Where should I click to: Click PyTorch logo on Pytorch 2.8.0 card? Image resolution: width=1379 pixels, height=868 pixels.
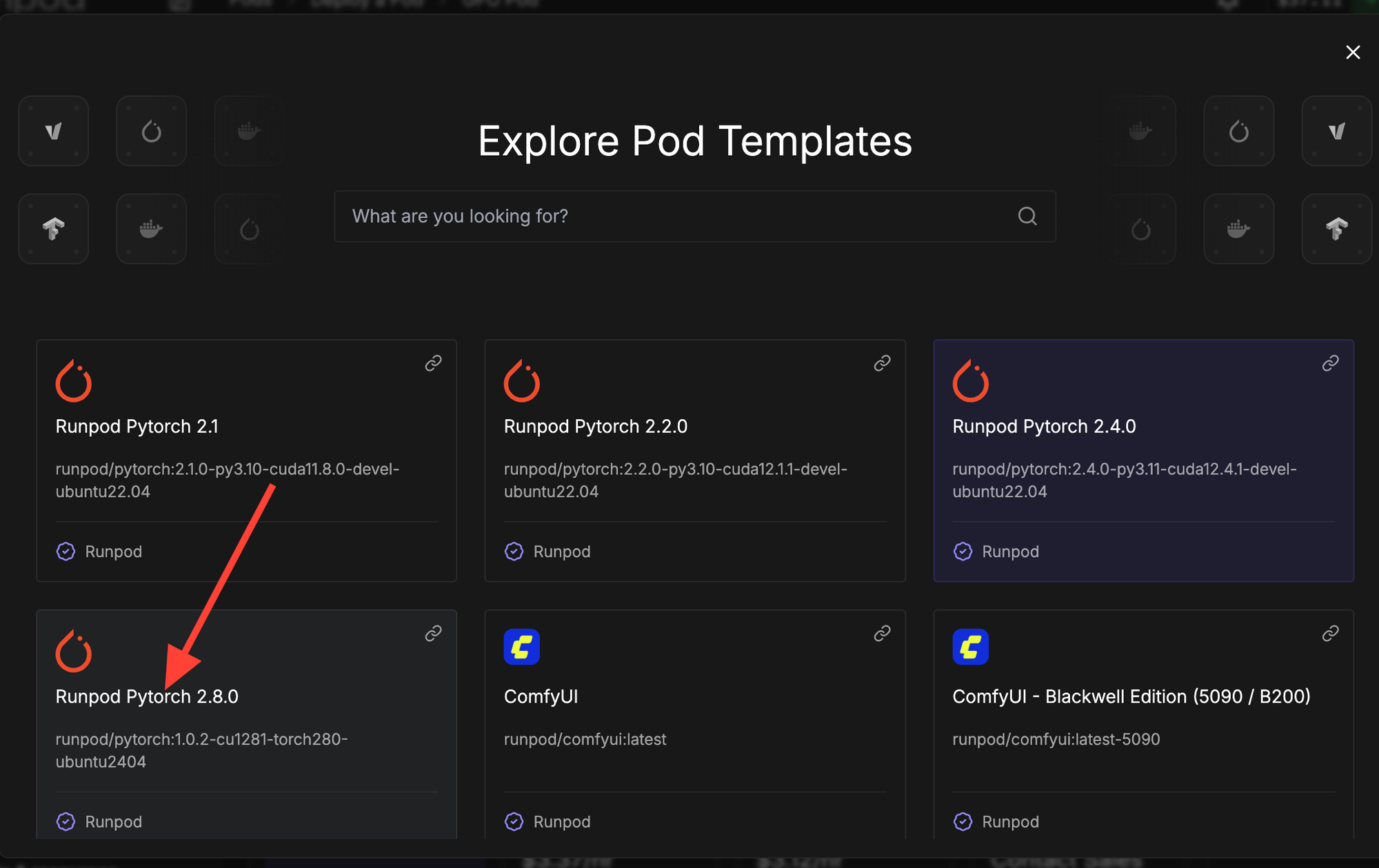click(74, 651)
